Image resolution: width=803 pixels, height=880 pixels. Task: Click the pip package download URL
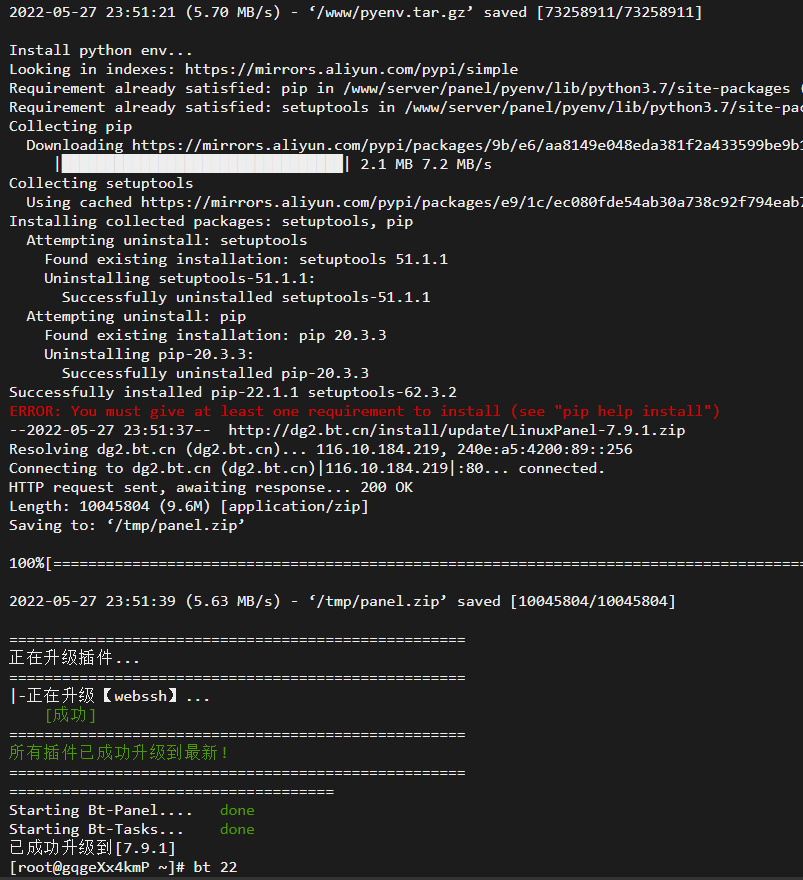(467, 145)
